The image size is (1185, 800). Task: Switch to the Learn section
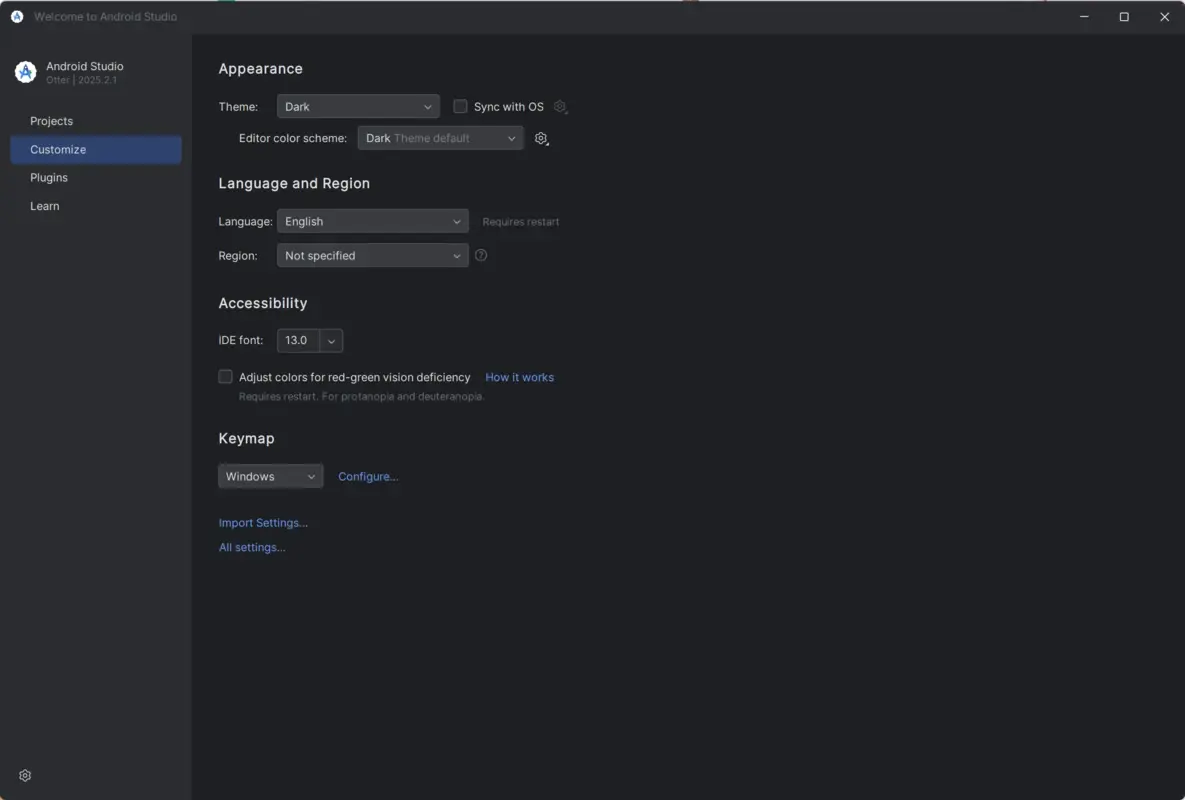point(44,205)
